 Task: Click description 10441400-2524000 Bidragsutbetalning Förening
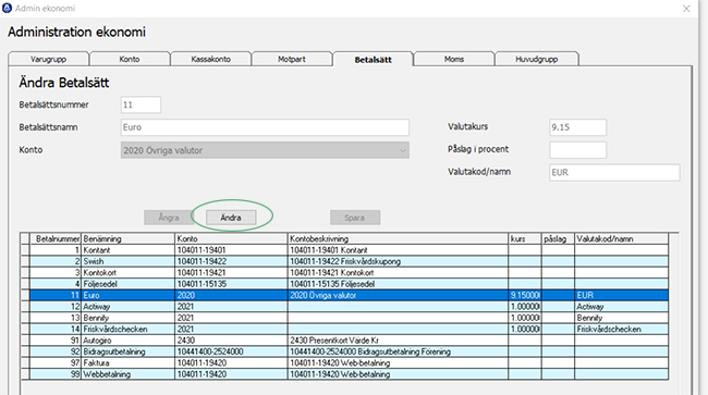tap(398, 352)
